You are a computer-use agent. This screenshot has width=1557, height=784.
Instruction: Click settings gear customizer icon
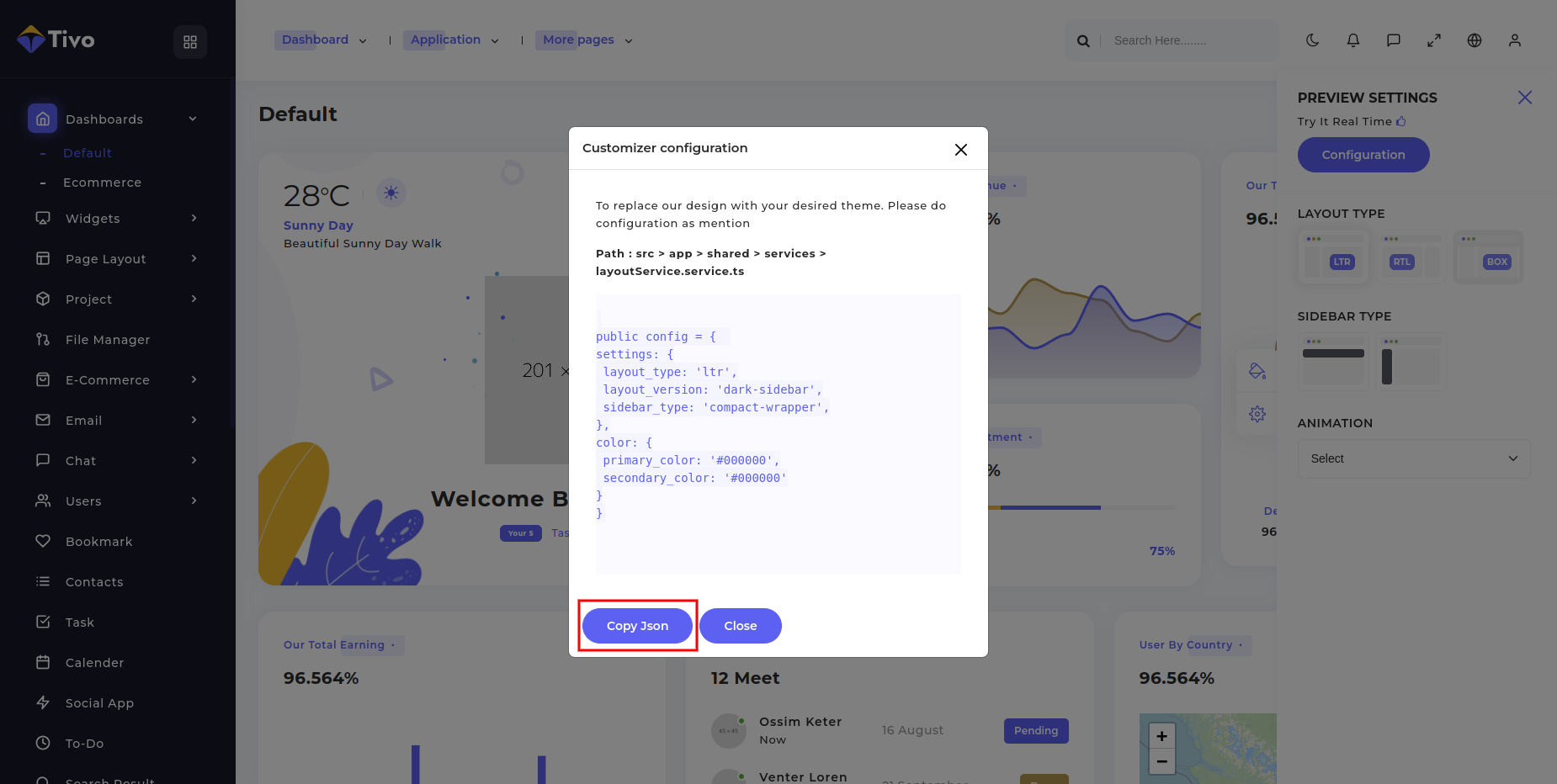(x=1257, y=414)
